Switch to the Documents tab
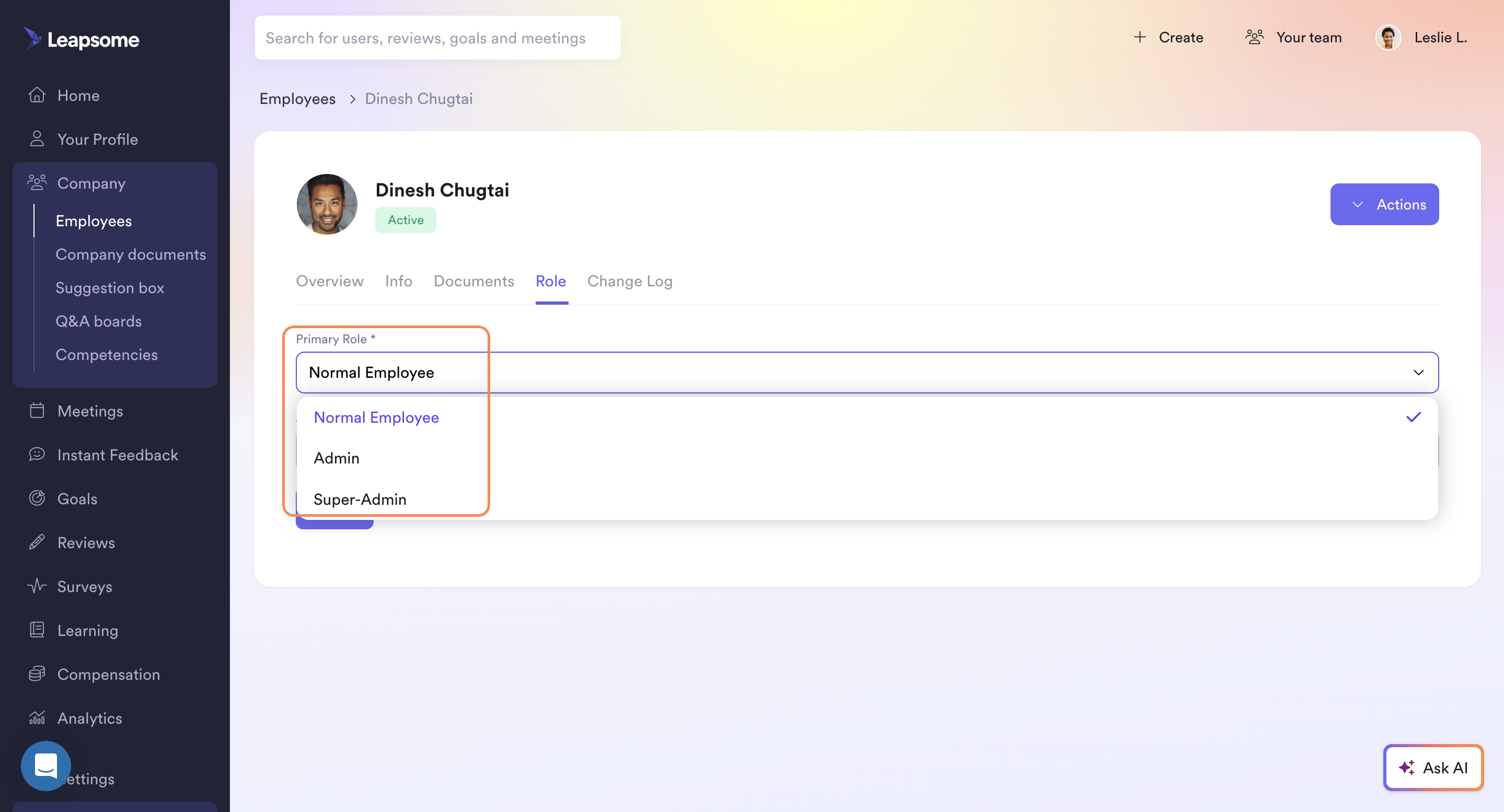1504x812 pixels. pos(474,281)
